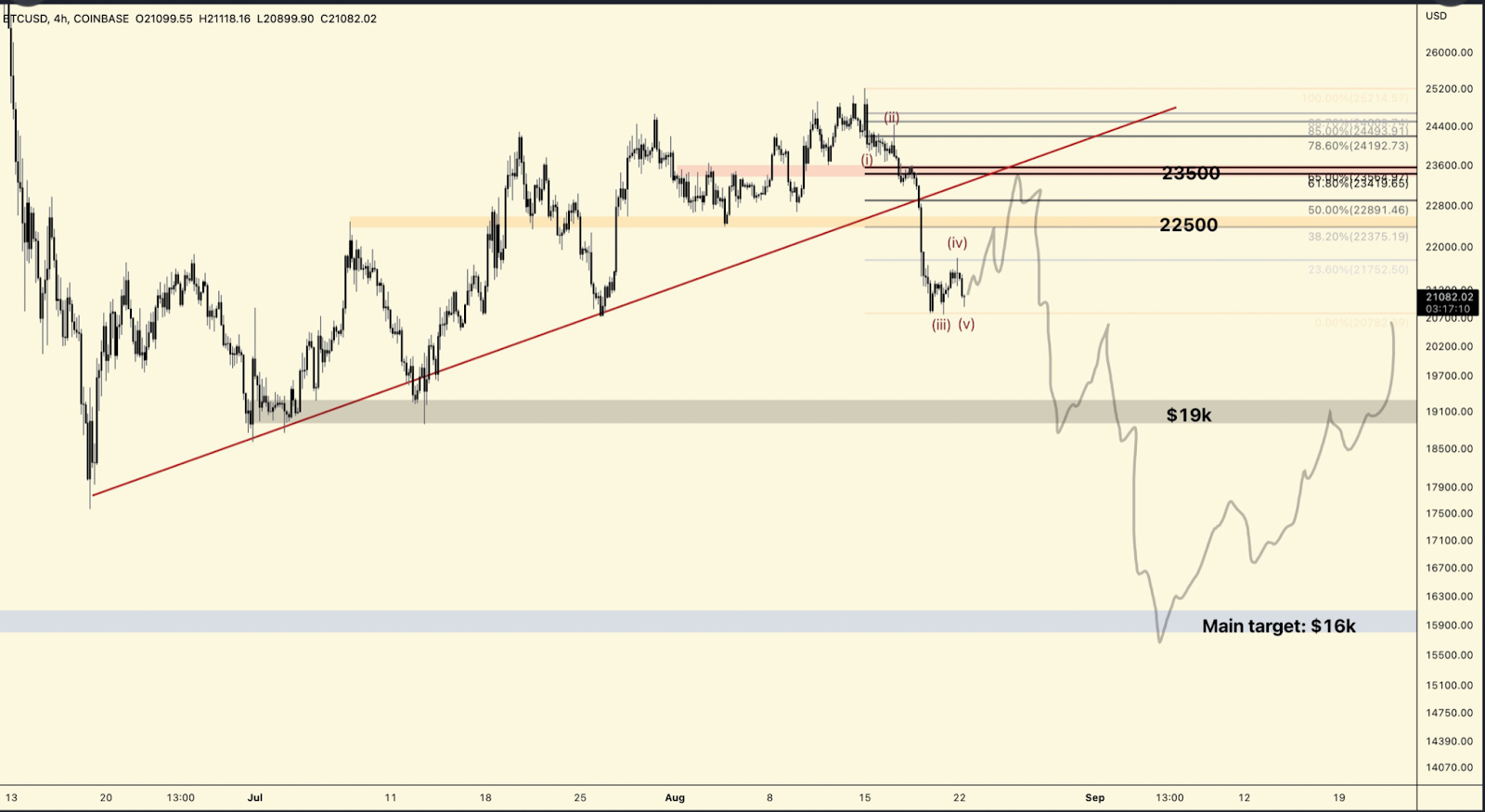Click the 12 date label on time axis
Screen dimensions: 1485x812
coord(1245,798)
